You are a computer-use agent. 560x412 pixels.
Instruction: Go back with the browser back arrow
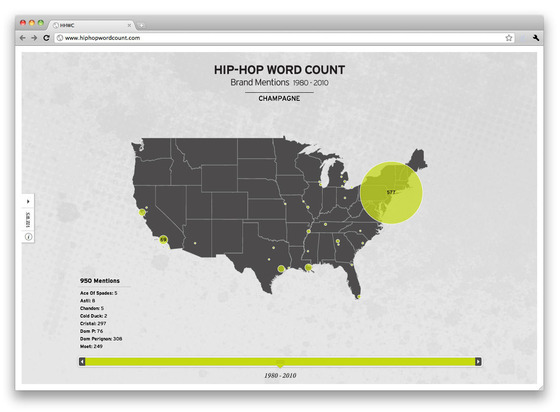pyautogui.click(x=22, y=38)
